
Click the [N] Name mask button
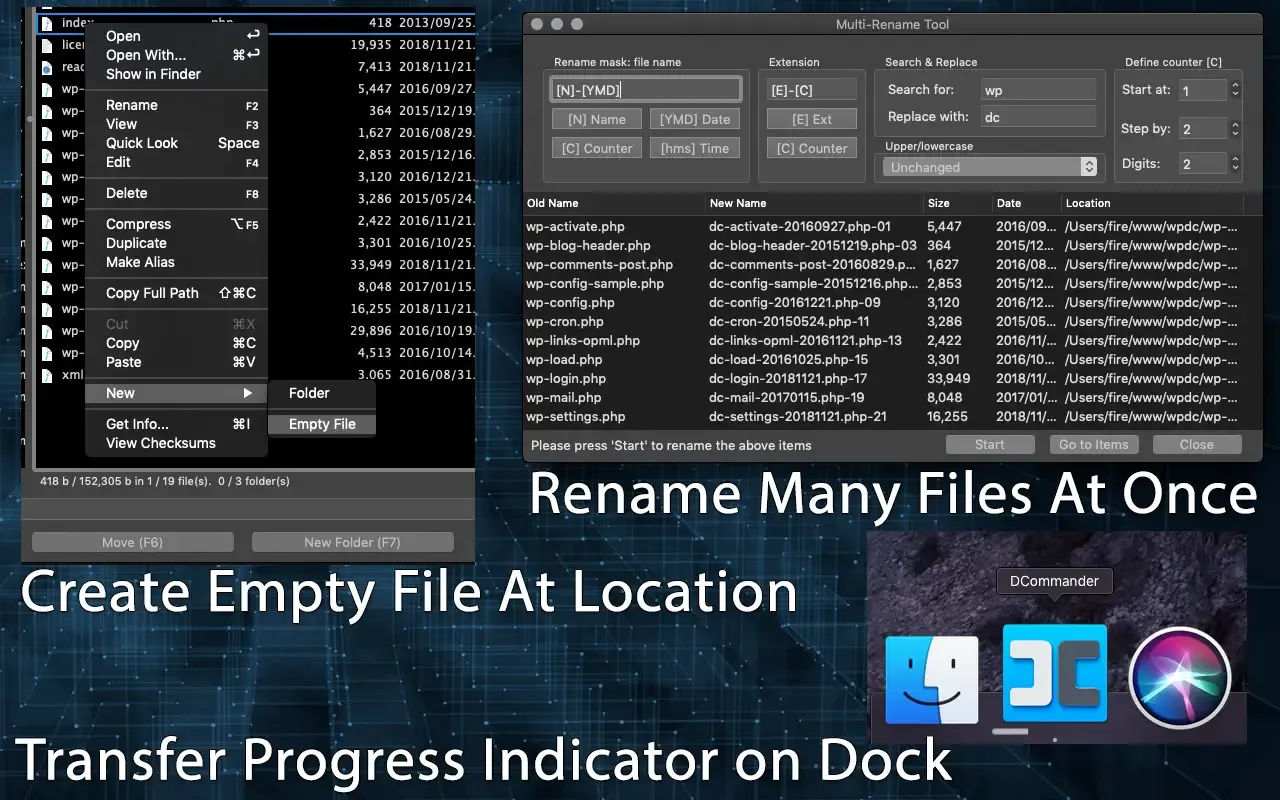pyautogui.click(x=596, y=119)
